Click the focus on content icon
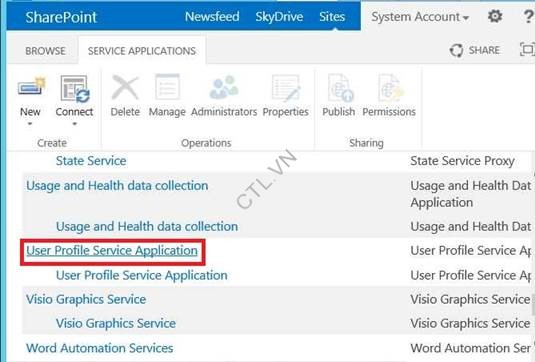 tap(526, 50)
